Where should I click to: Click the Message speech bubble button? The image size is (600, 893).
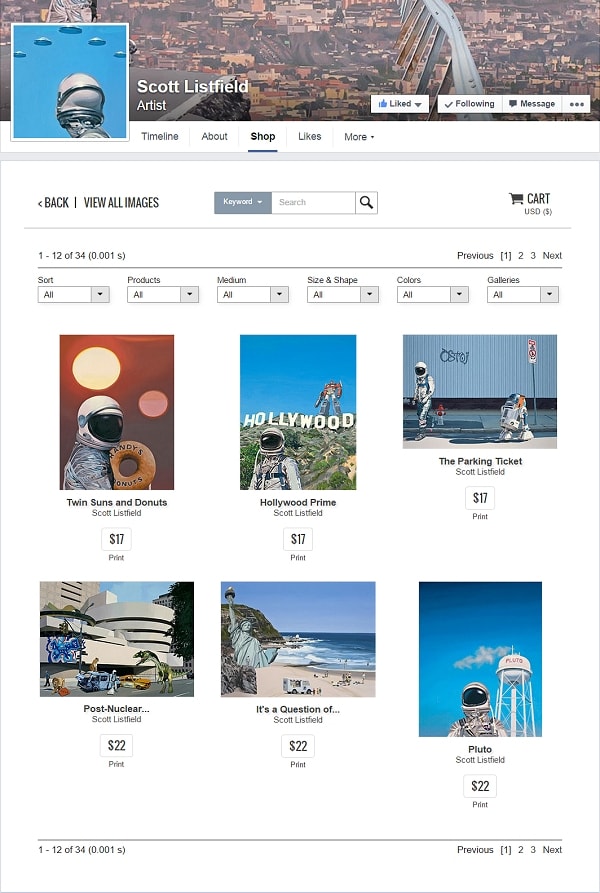coord(532,104)
